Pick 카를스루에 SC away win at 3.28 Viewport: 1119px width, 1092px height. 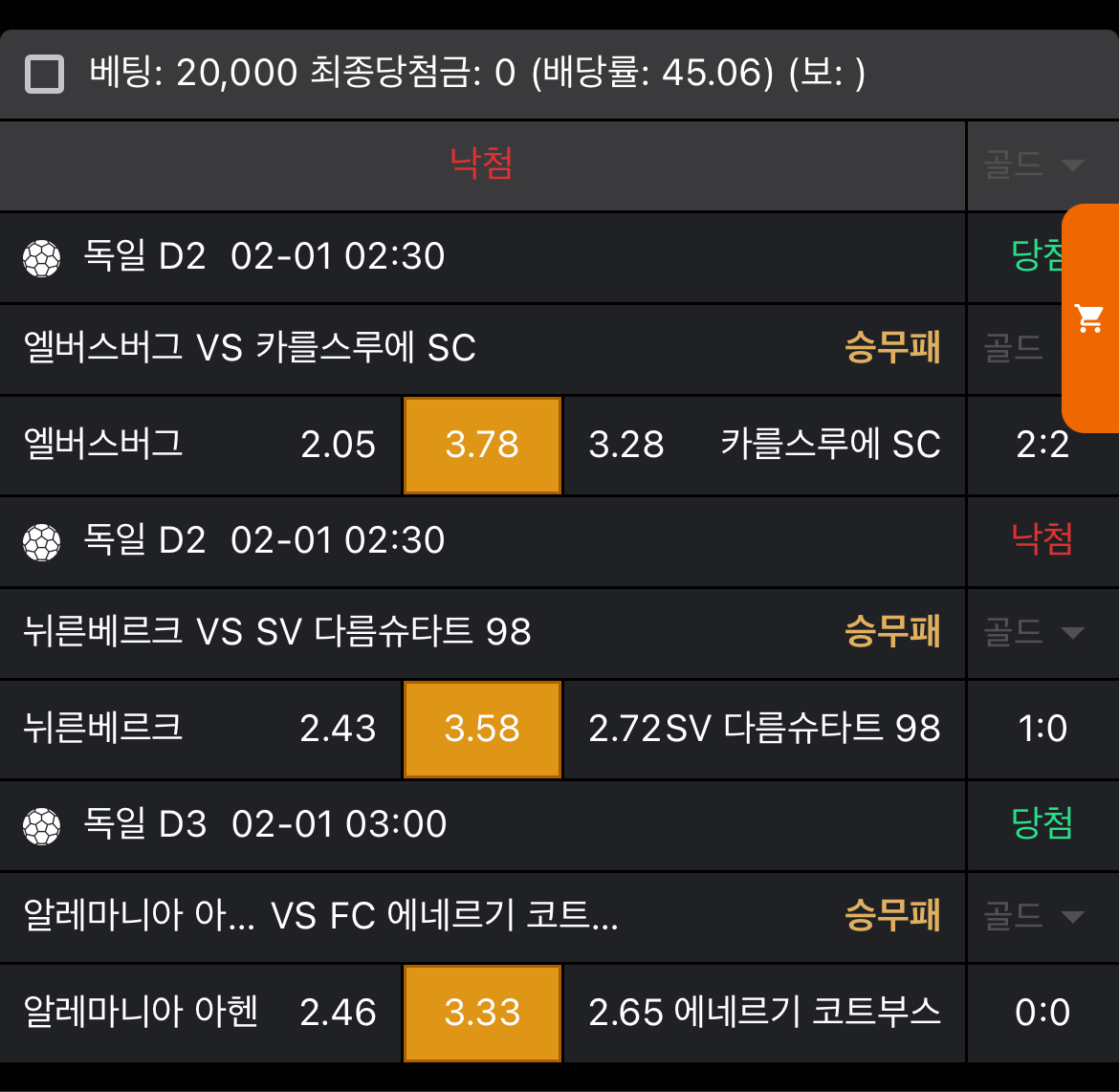click(764, 445)
